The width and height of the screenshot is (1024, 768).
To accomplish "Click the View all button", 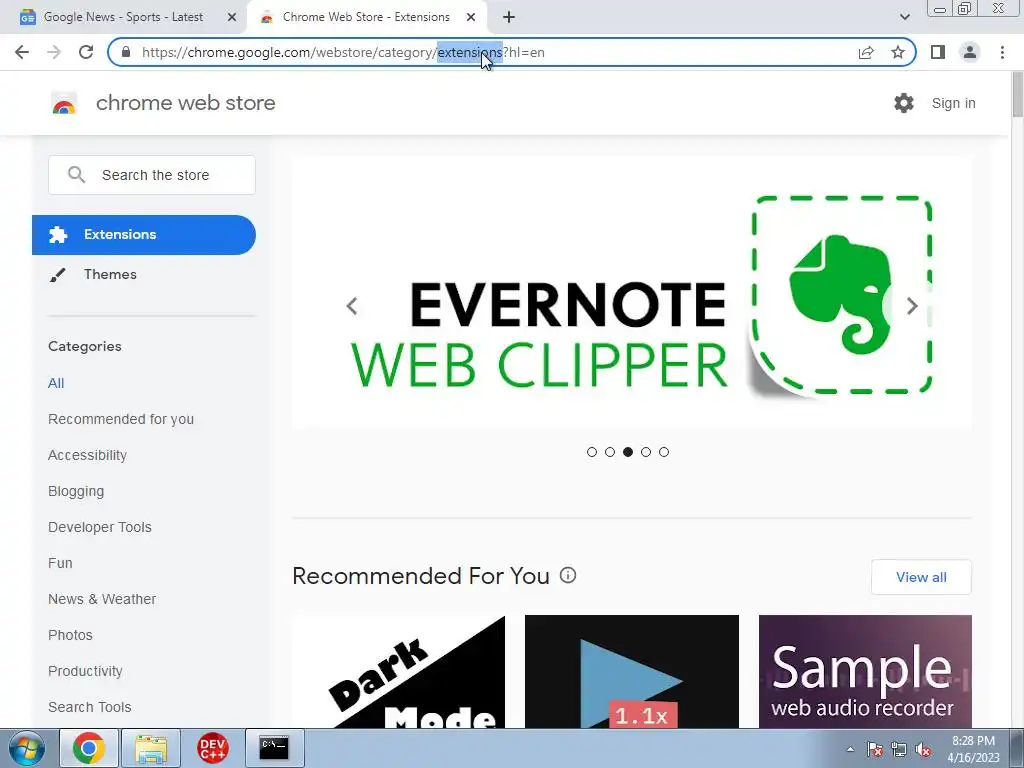I will coord(921,577).
